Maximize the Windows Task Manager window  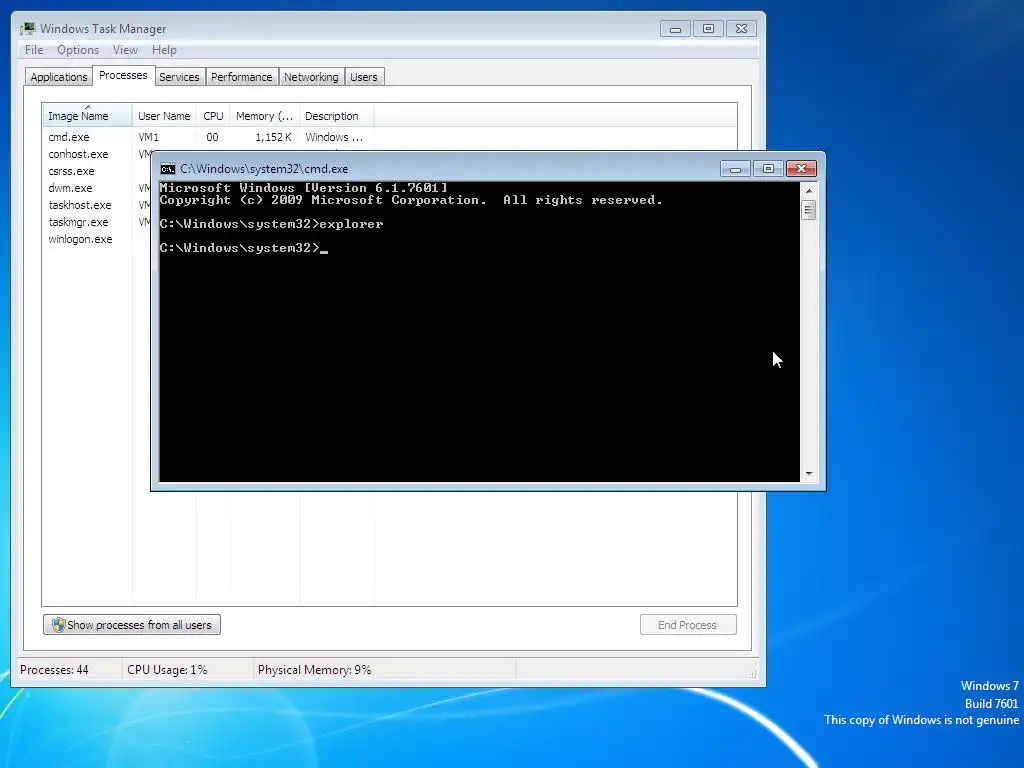click(708, 29)
